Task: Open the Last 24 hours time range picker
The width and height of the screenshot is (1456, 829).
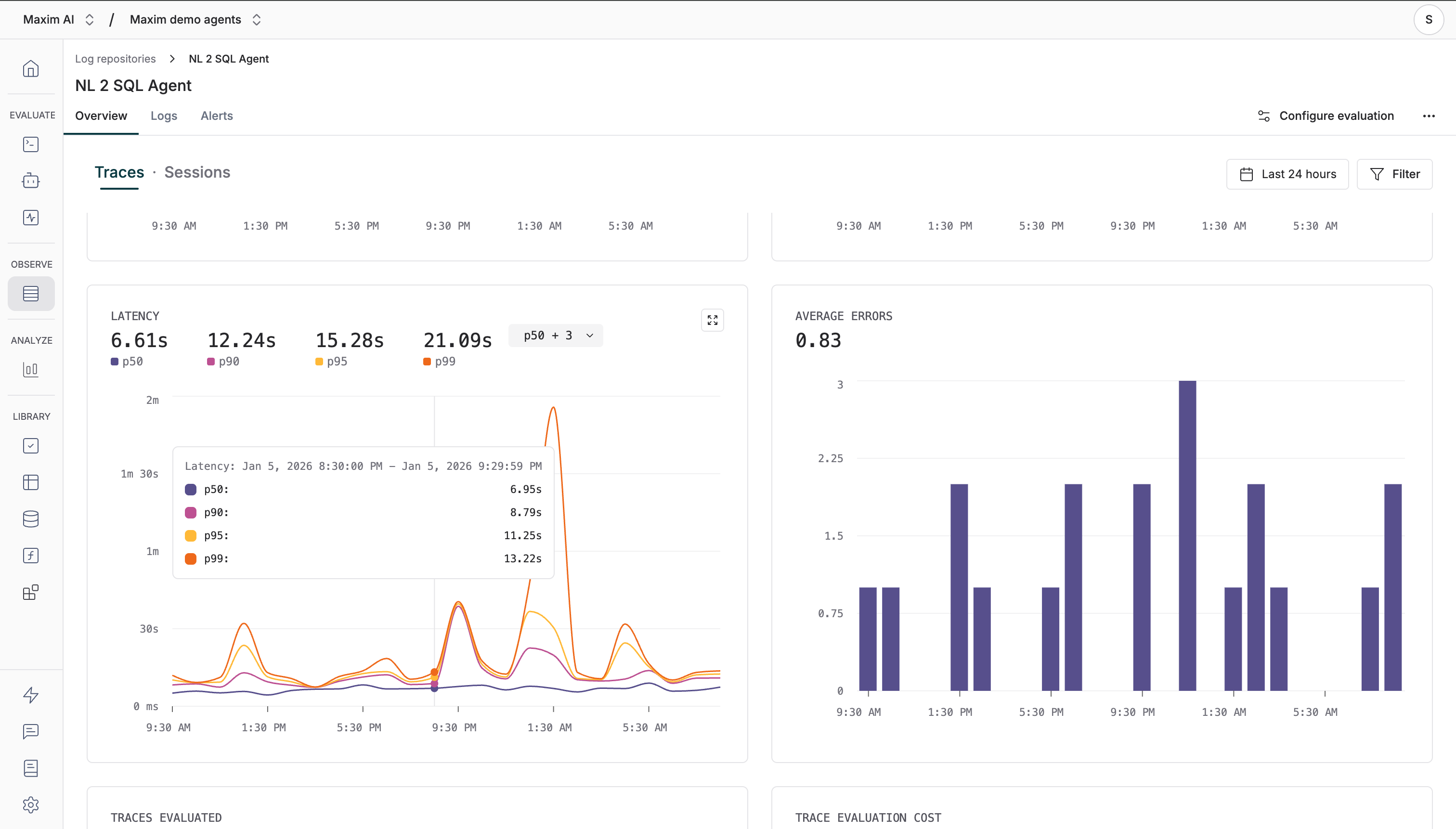Action: [x=1287, y=174]
